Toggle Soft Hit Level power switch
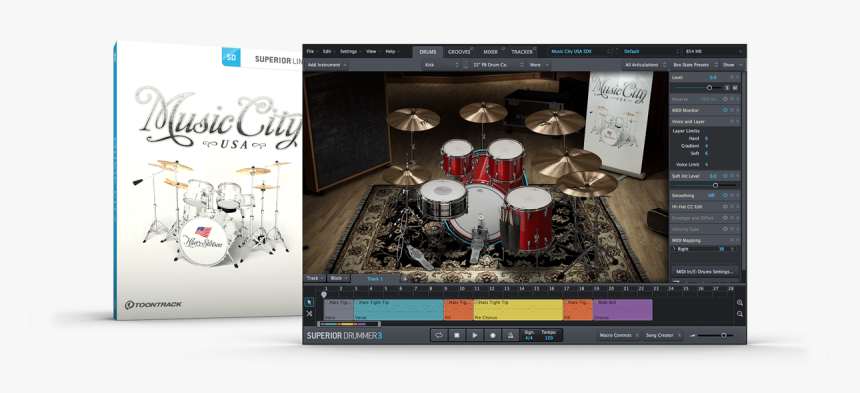The image size is (860, 393). [725, 176]
